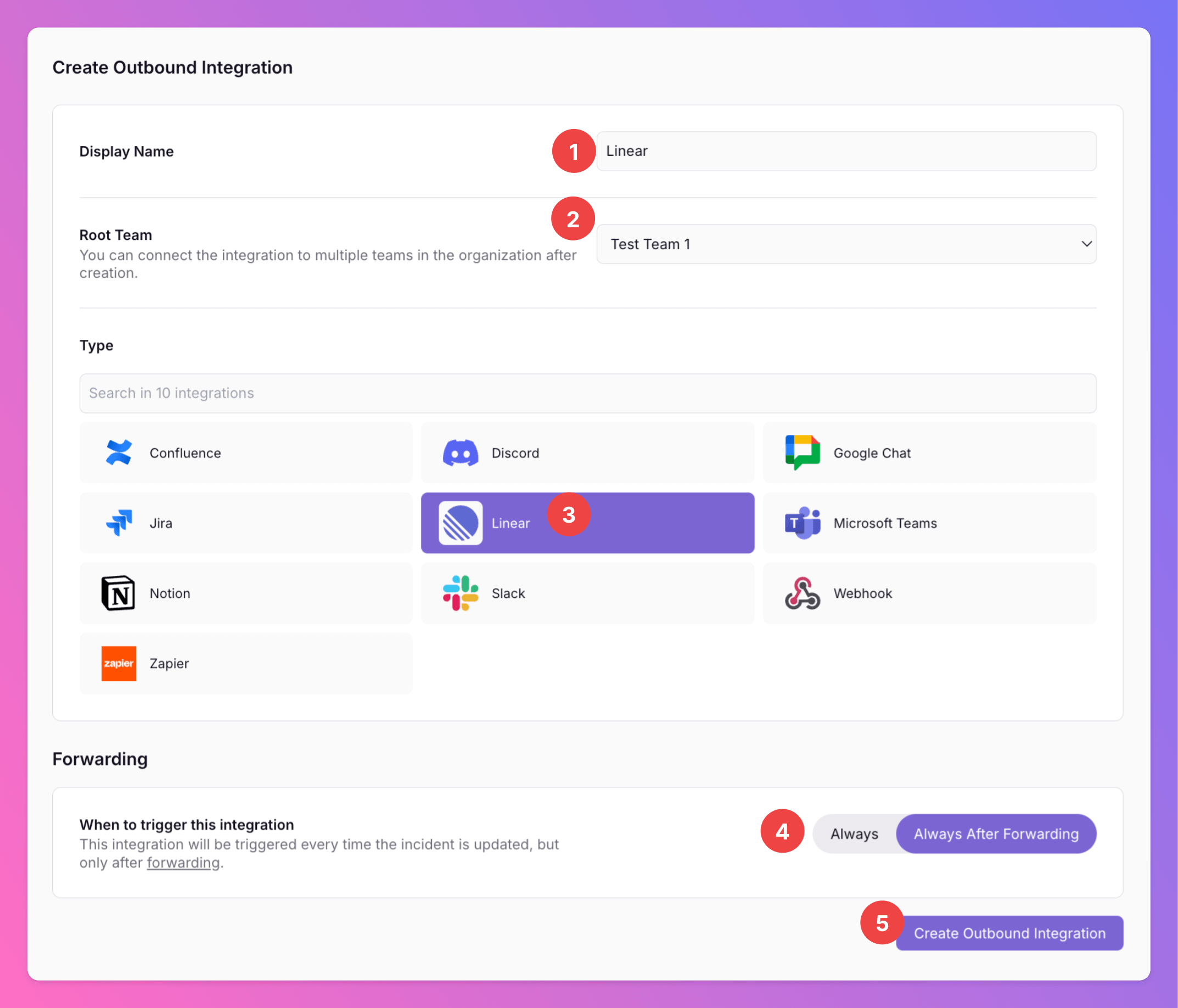Open the forwarding documentation link

click(x=183, y=863)
